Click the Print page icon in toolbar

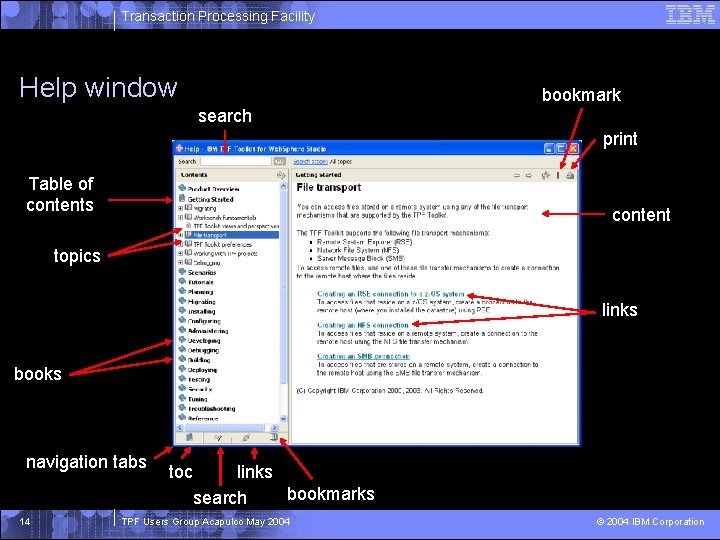(570, 175)
